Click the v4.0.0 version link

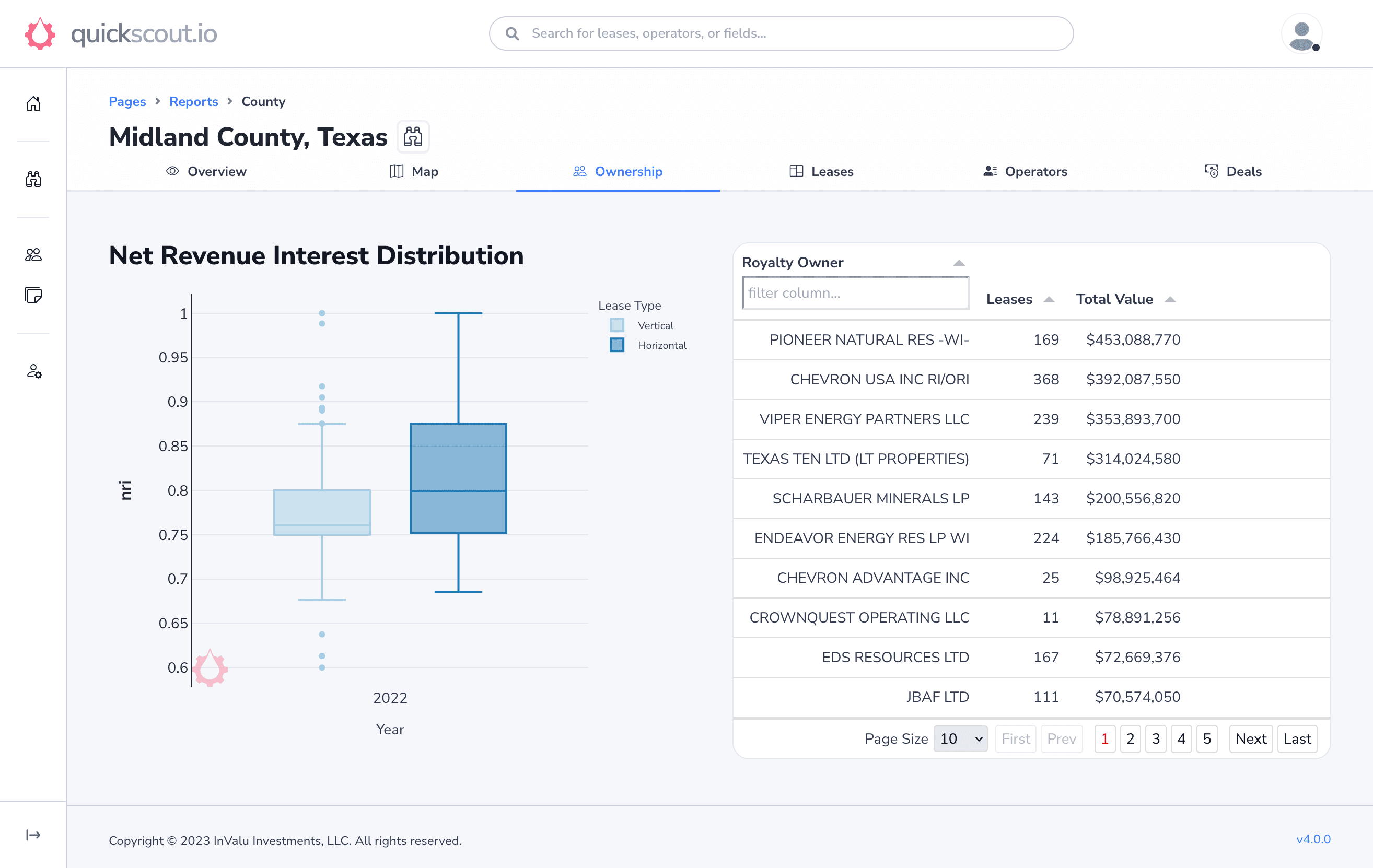point(1313,839)
